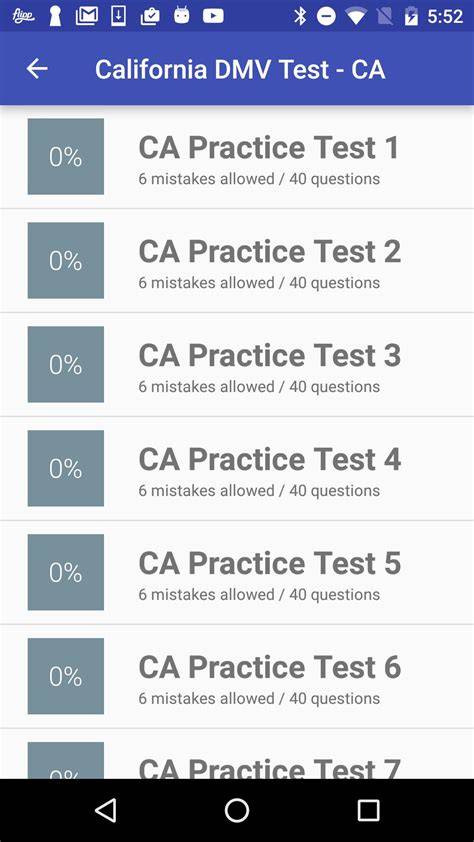
Task: Tap the California DMV Test - CA title
Action: point(240,69)
